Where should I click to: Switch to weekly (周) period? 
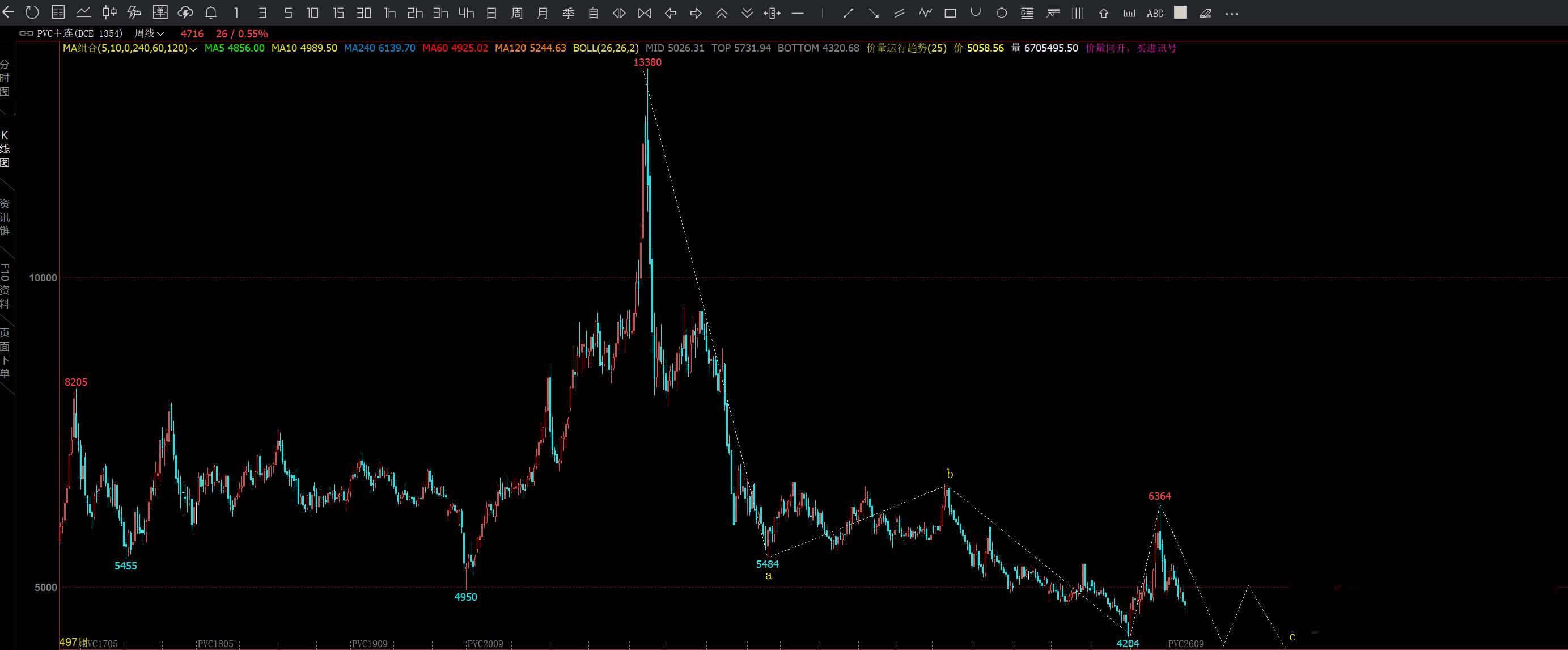click(517, 13)
